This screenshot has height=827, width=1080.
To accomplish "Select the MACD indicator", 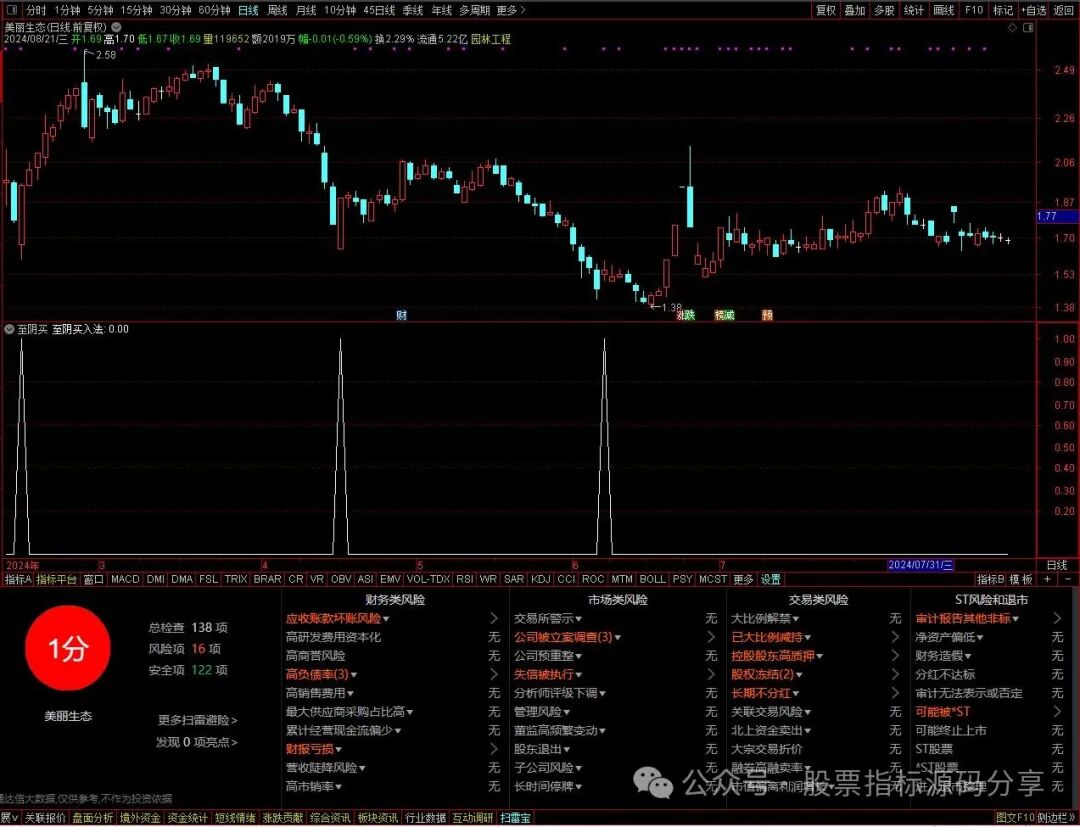I will tap(125, 580).
